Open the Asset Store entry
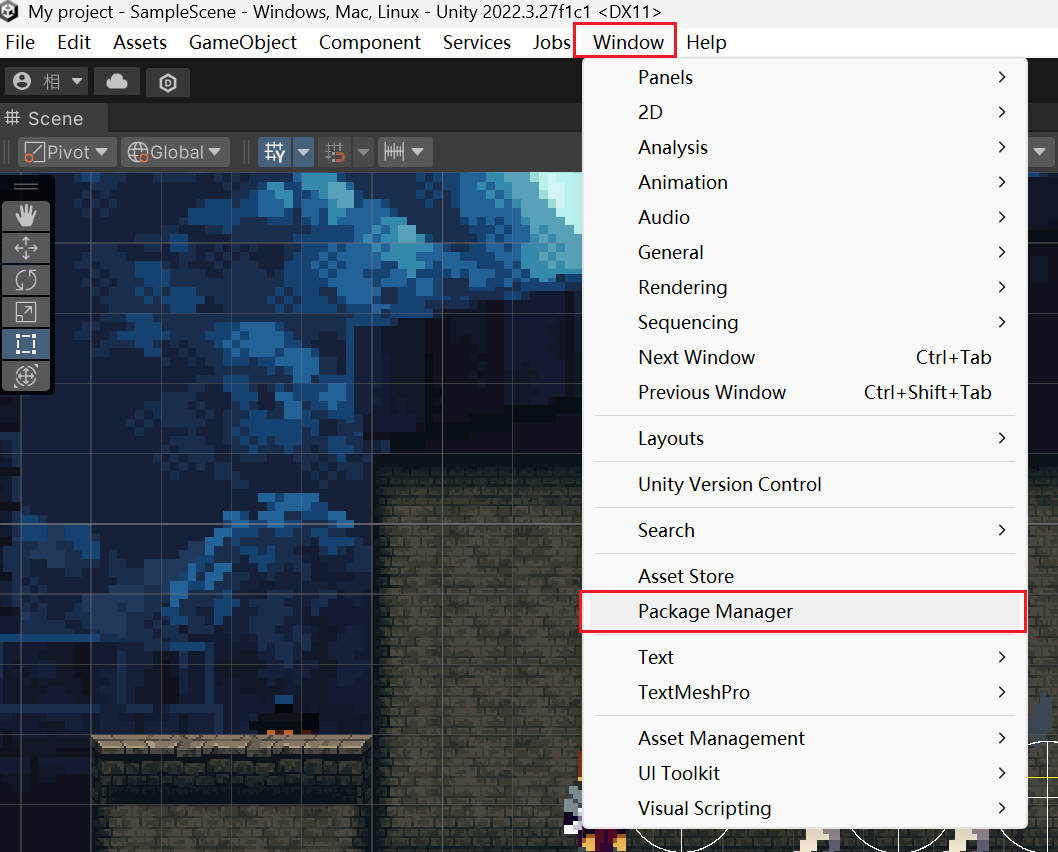 point(804,576)
